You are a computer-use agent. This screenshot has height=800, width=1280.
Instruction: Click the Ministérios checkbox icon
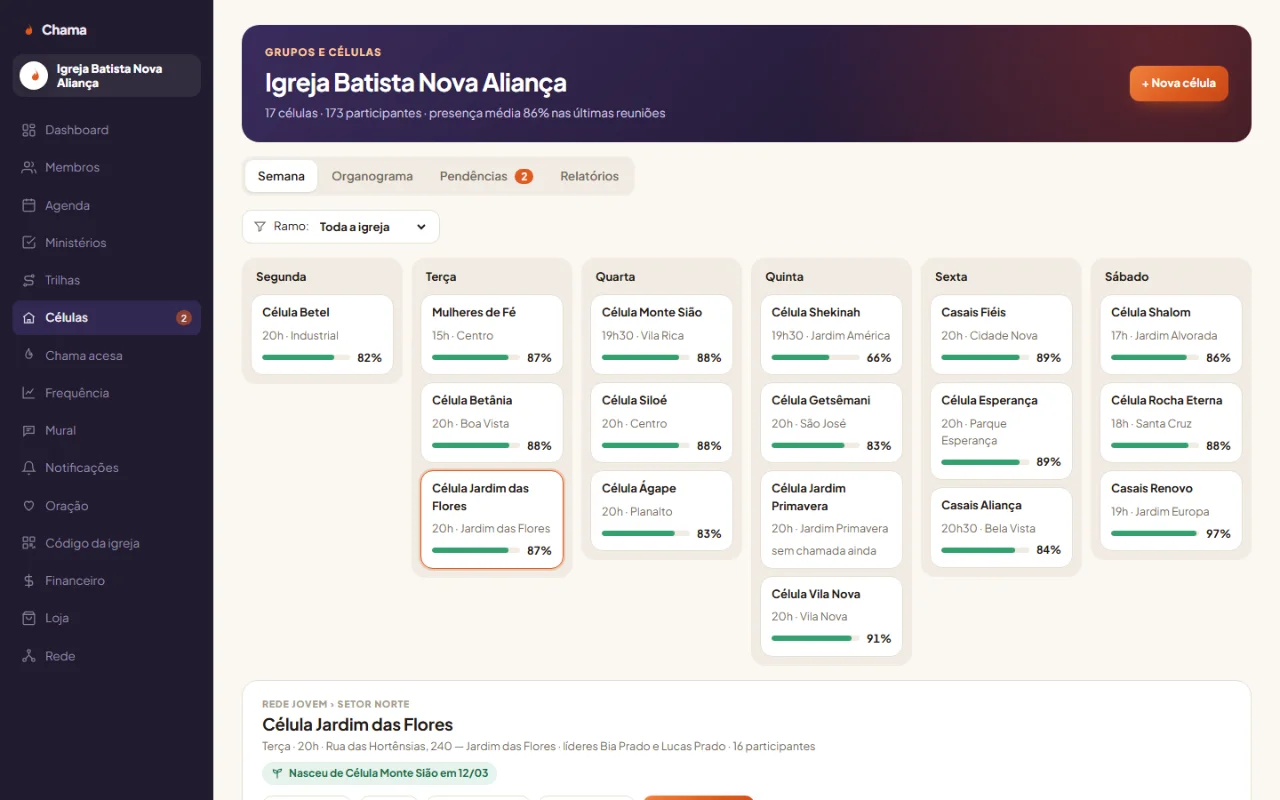tap(28, 243)
